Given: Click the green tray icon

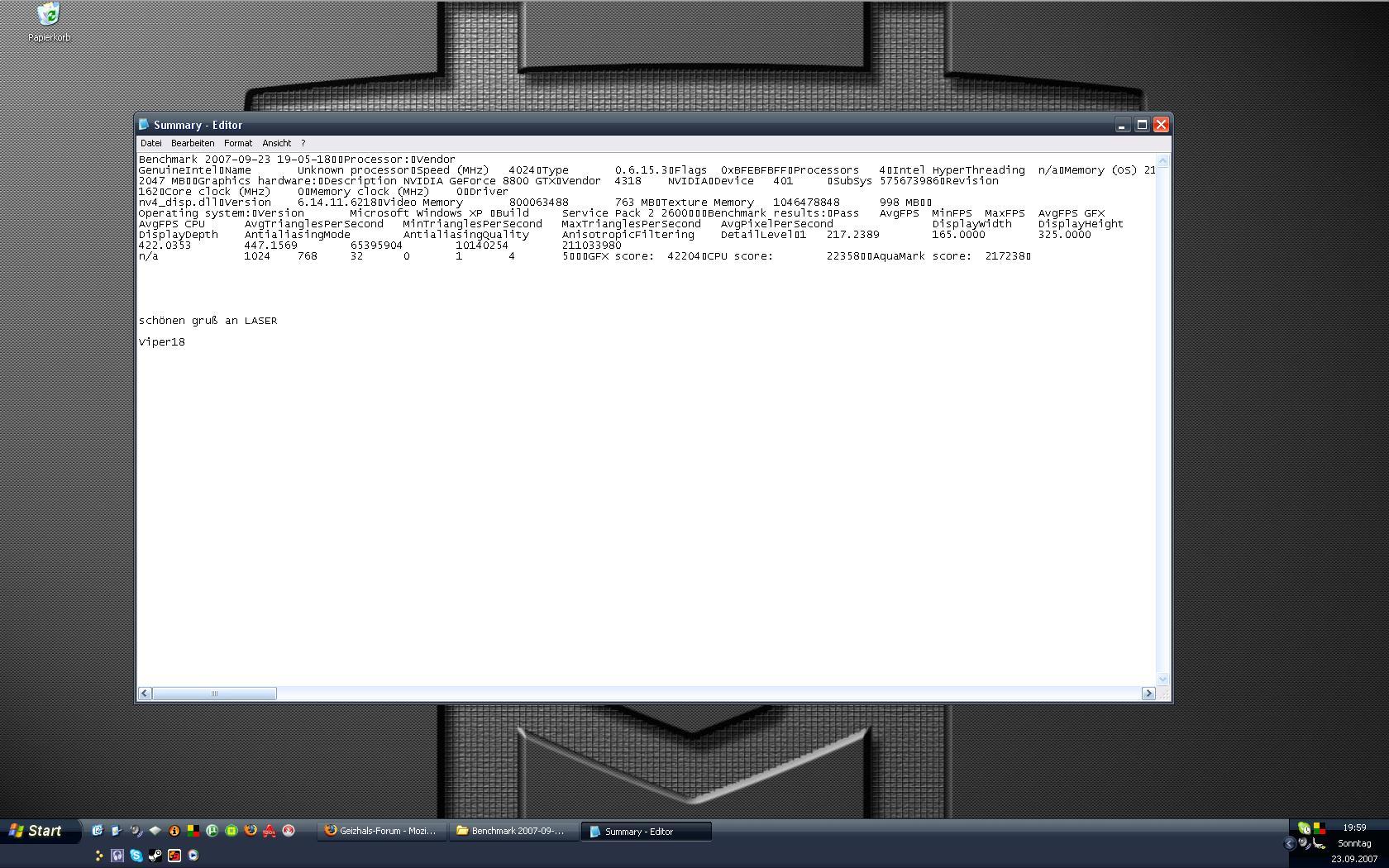Looking at the screenshot, I should [x=1304, y=827].
